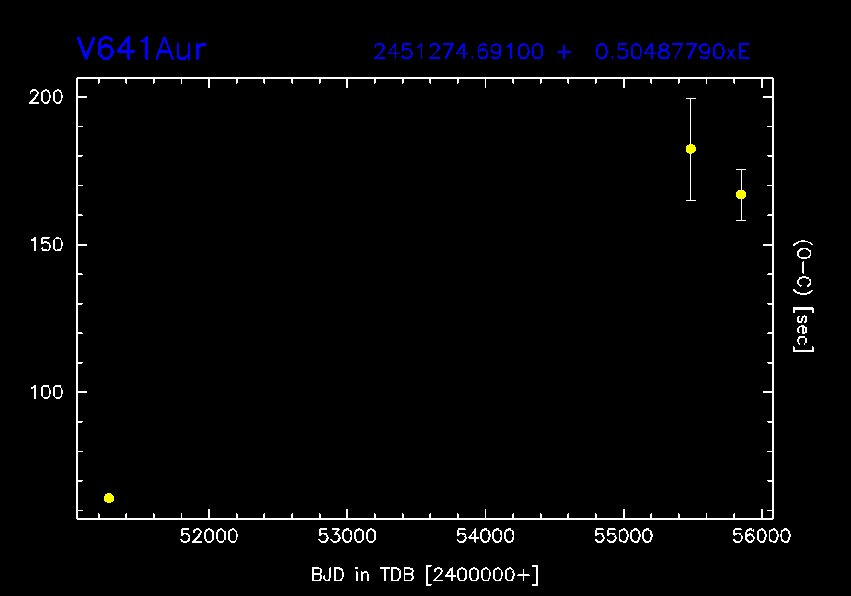Viewport: 851px width, 596px height.
Task: Click the rotated (O-C) [sec] axis label
Action: tap(802, 296)
